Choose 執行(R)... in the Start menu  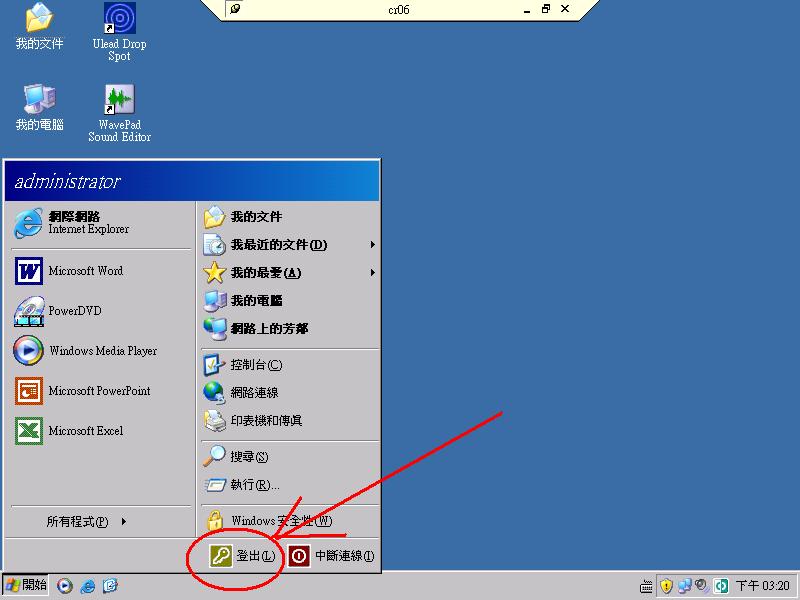click(x=290, y=484)
